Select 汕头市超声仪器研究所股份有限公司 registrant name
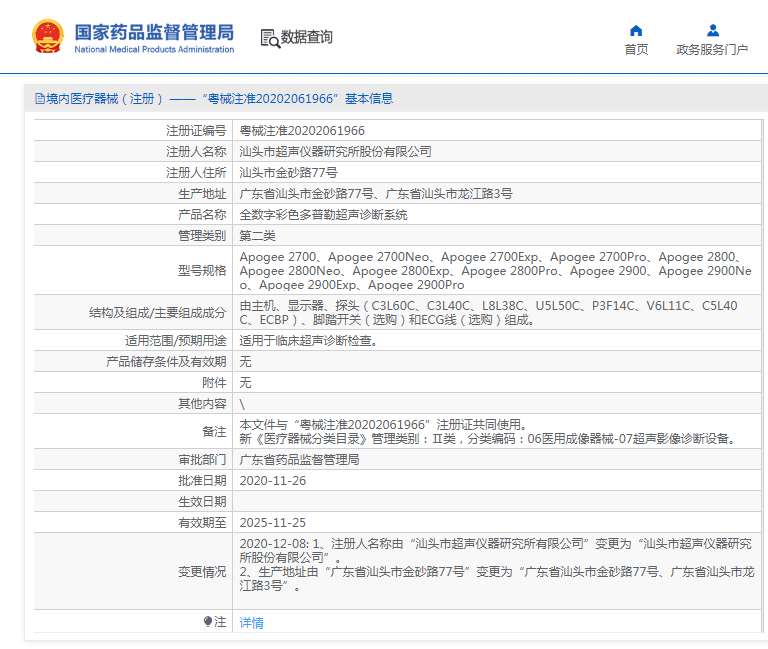This screenshot has width=768, height=649. (x=335, y=152)
